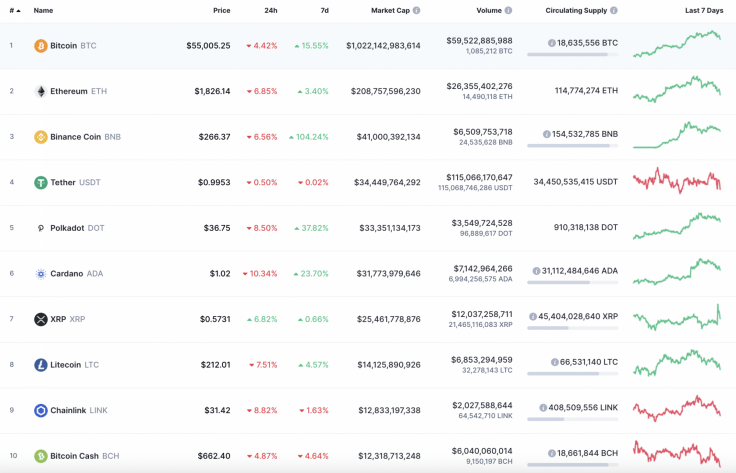Open Ethereum 7-day sparkline chart
This screenshot has width=736, height=473.
pos(677,89)
